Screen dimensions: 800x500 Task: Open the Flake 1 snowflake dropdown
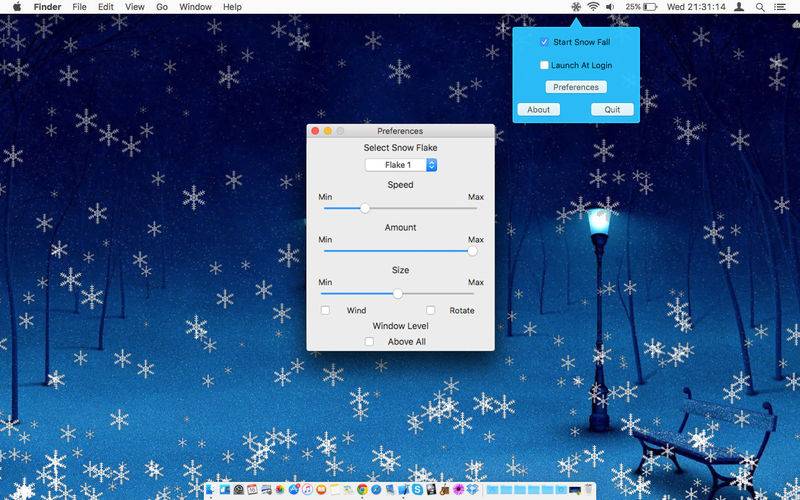tap(401, 165)
